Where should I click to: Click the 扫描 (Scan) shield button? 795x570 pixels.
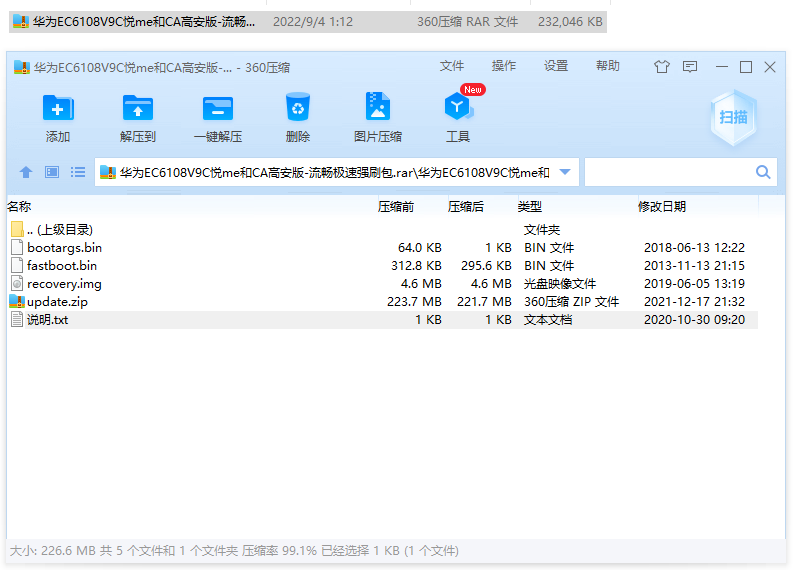733,117
